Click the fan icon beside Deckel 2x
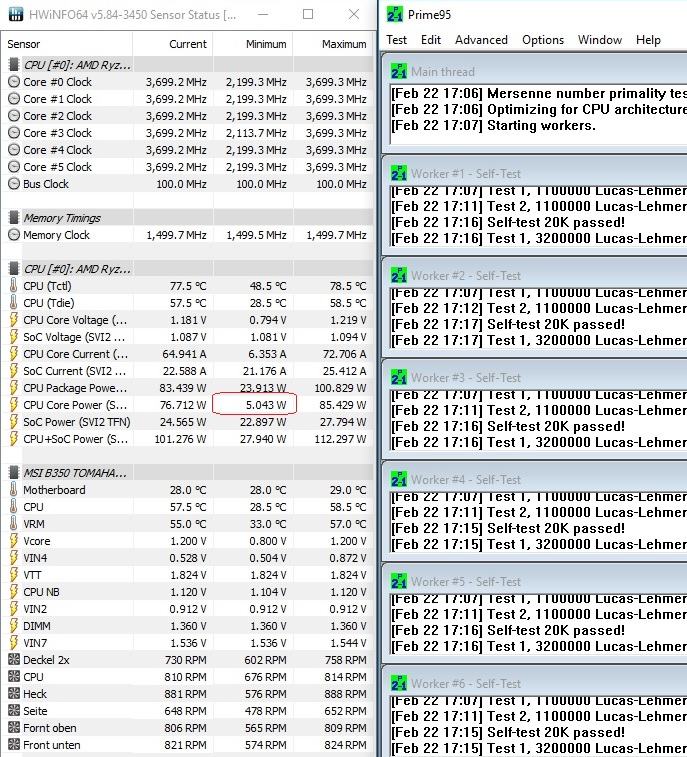 coord(14,659)
